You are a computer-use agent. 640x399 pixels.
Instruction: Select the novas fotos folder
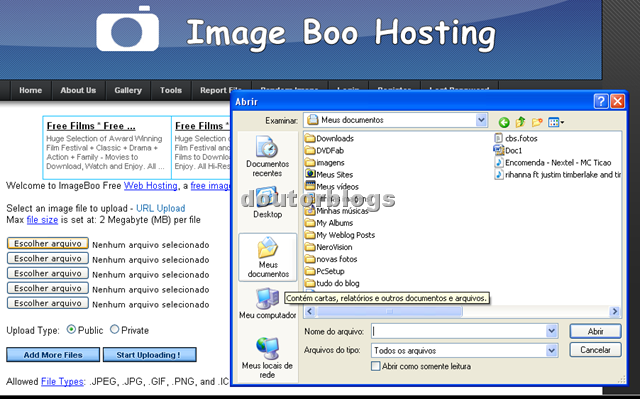331,259
